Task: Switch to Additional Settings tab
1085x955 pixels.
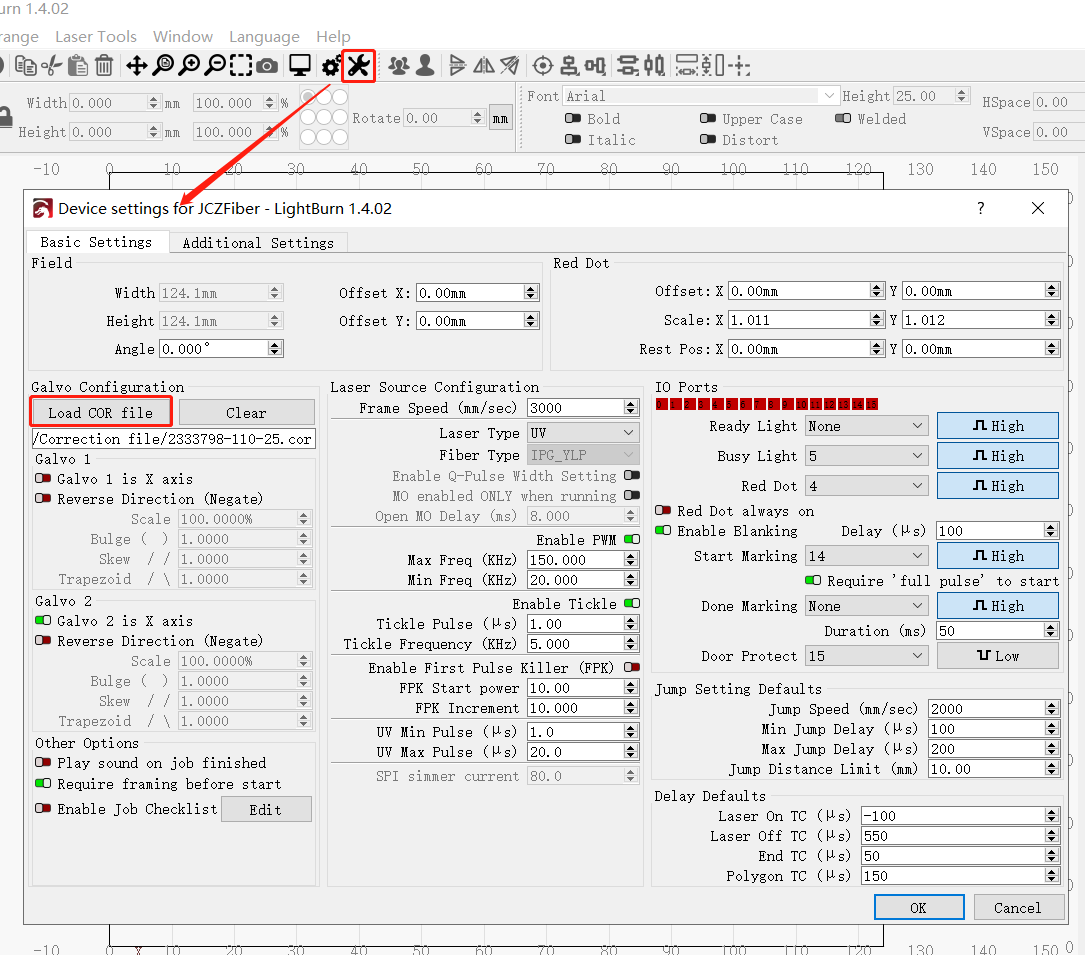Action: (x=257, y=243)
